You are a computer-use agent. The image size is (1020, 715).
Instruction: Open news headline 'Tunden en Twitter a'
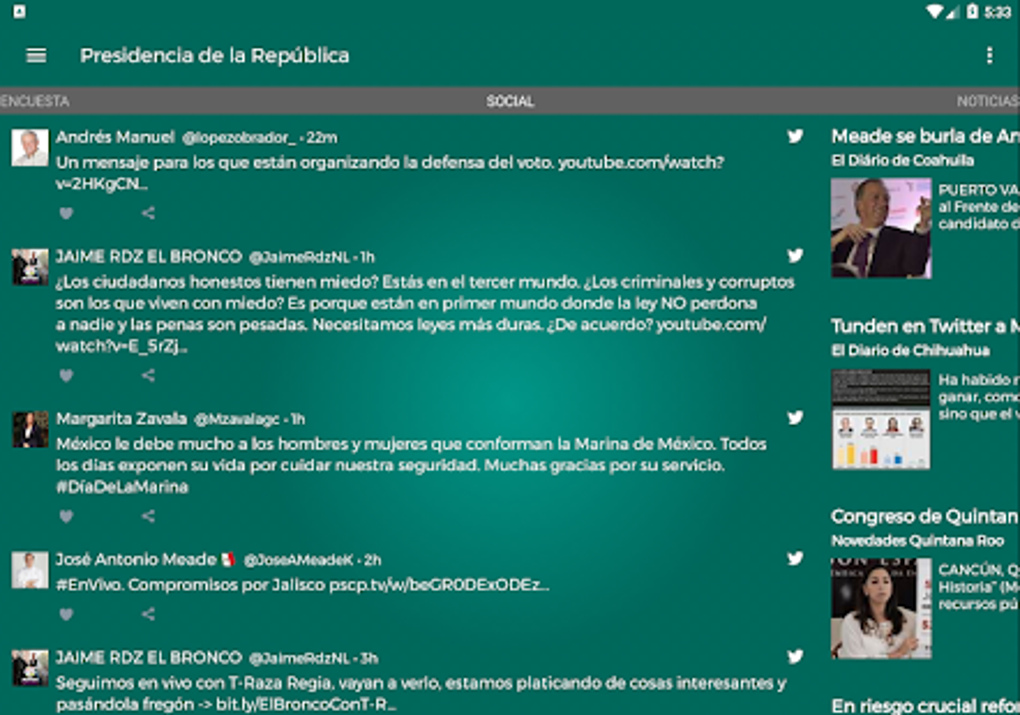(925, 326)
